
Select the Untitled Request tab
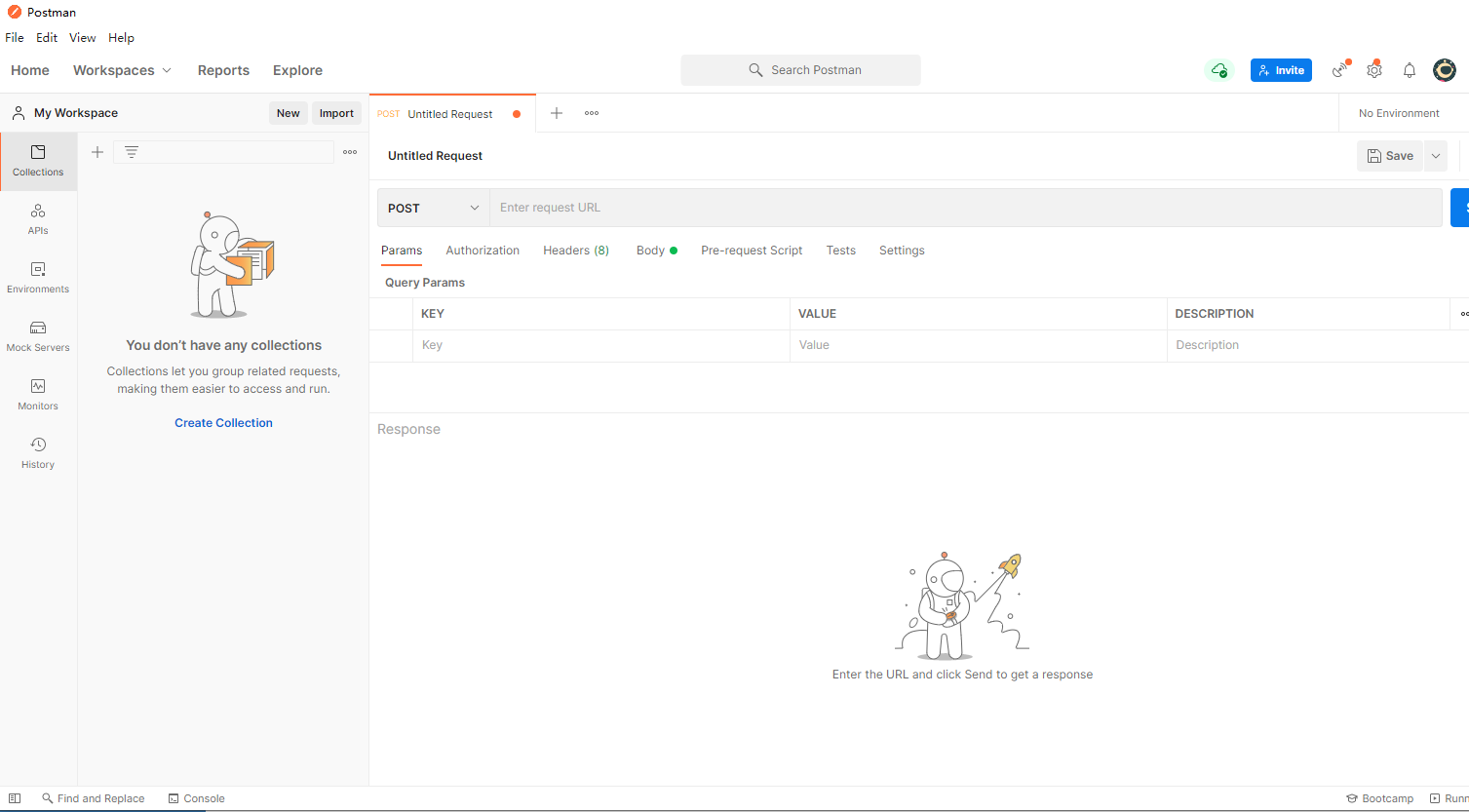pos(452,114)
